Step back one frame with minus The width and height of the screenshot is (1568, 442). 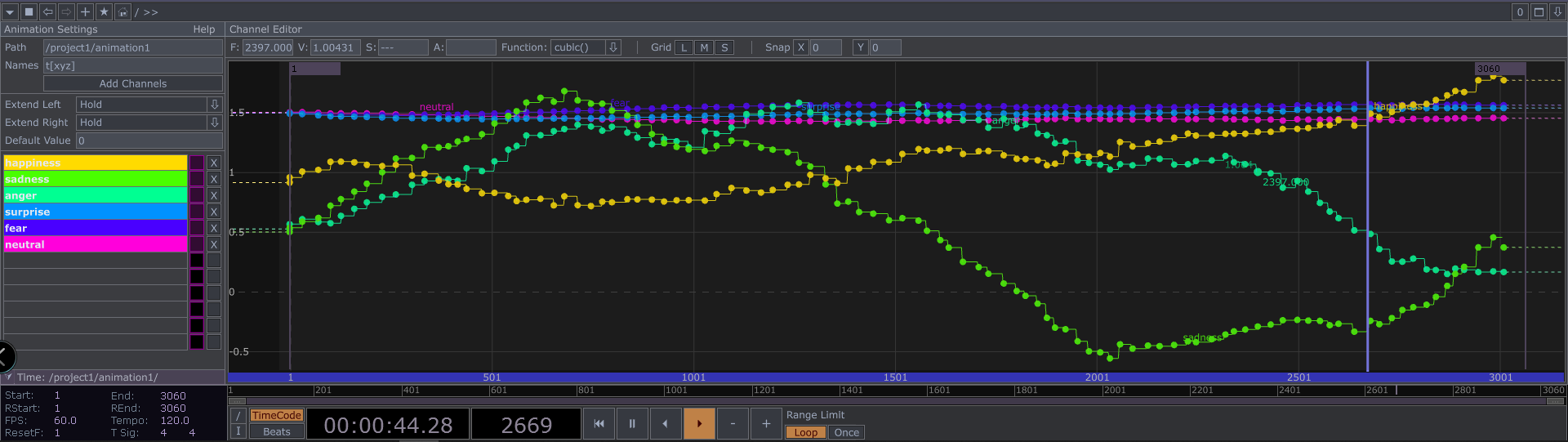733,423
